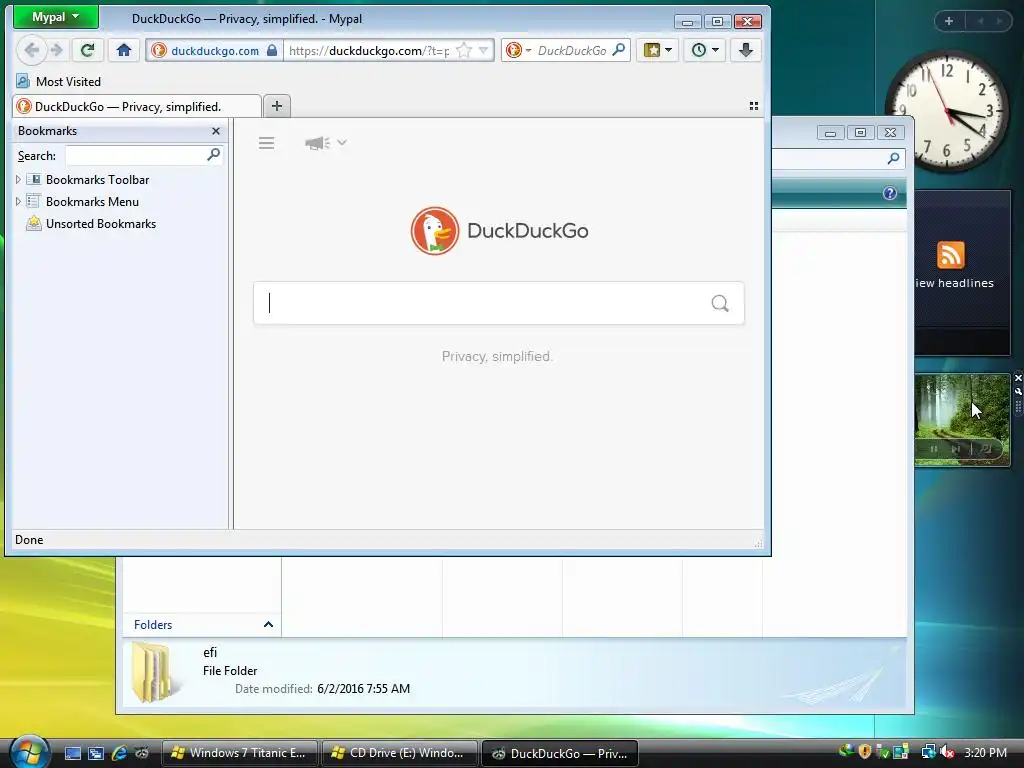Expand the Bookmarks button dropdown arrow
The height and width of the screenshot is (768, 1024).
point(669,50)
